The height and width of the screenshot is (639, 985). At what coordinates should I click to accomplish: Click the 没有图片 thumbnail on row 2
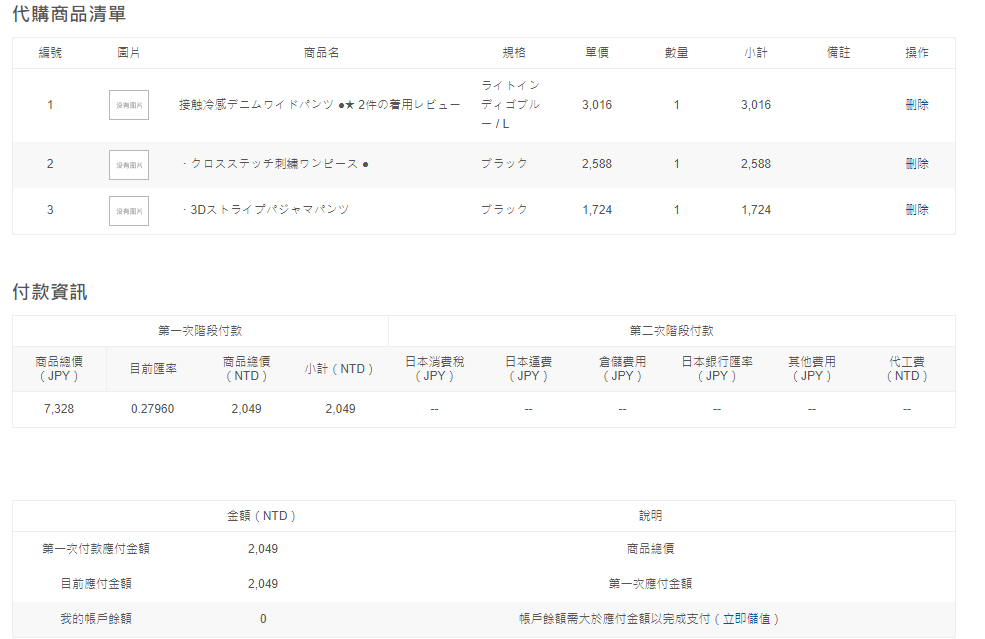click(127, 163)
